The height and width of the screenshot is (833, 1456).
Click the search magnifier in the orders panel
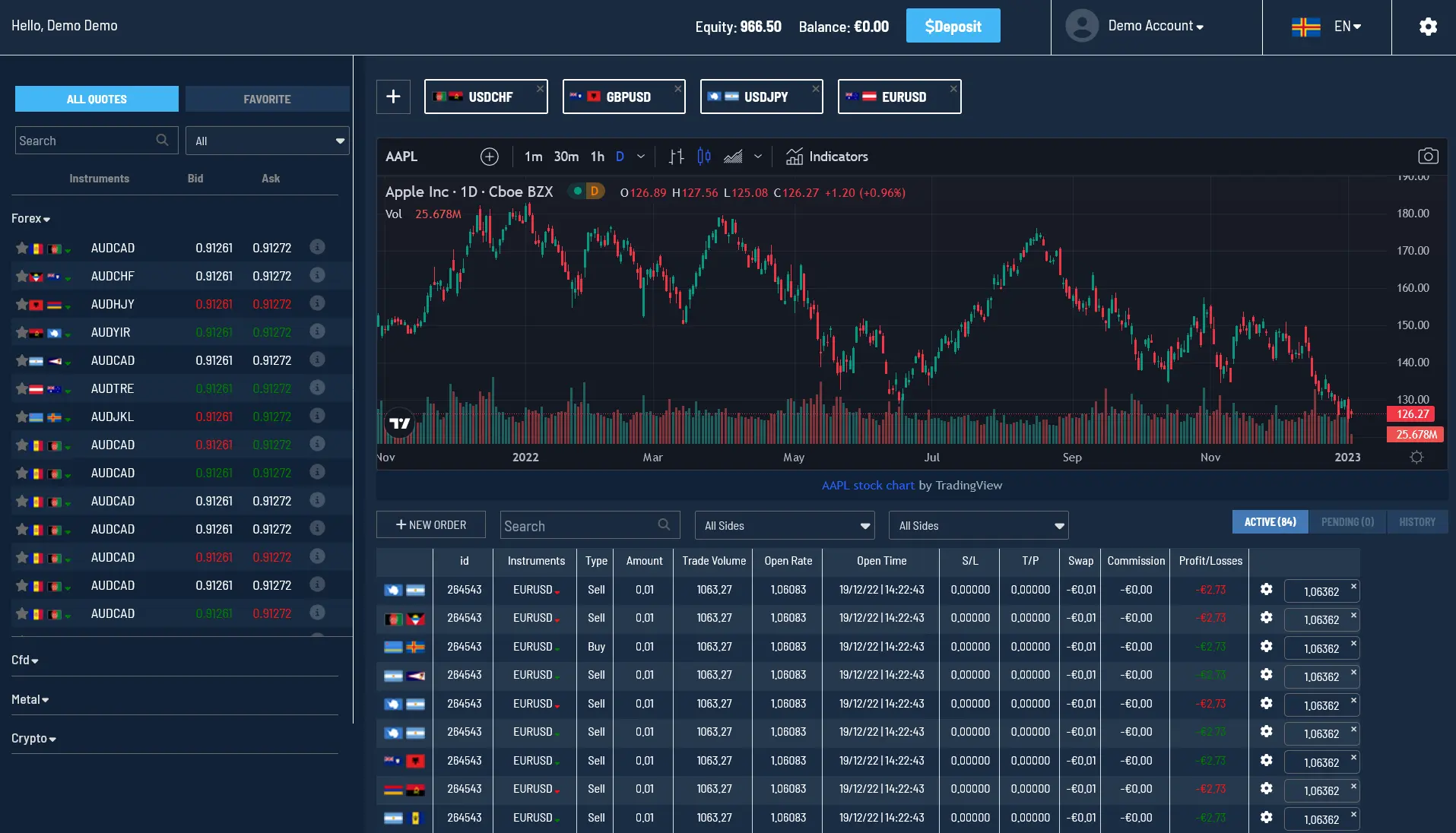click(664, 525)
